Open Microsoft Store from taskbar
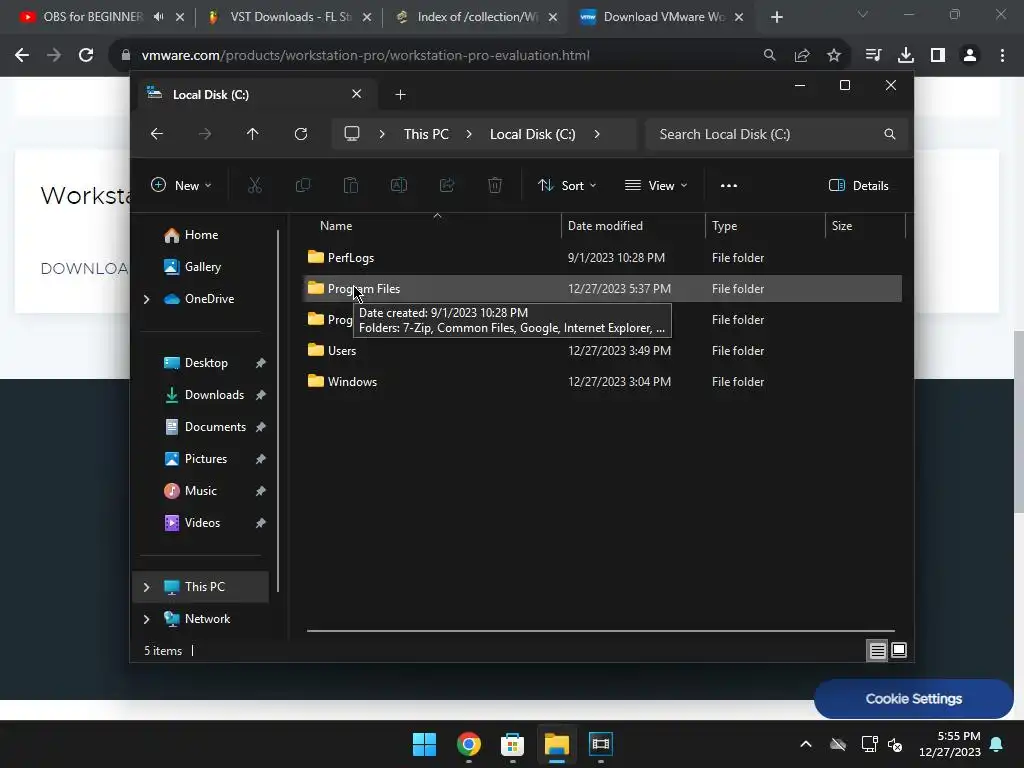The height and width of the screenshot is (768, 1024). (x=513, y=744)
